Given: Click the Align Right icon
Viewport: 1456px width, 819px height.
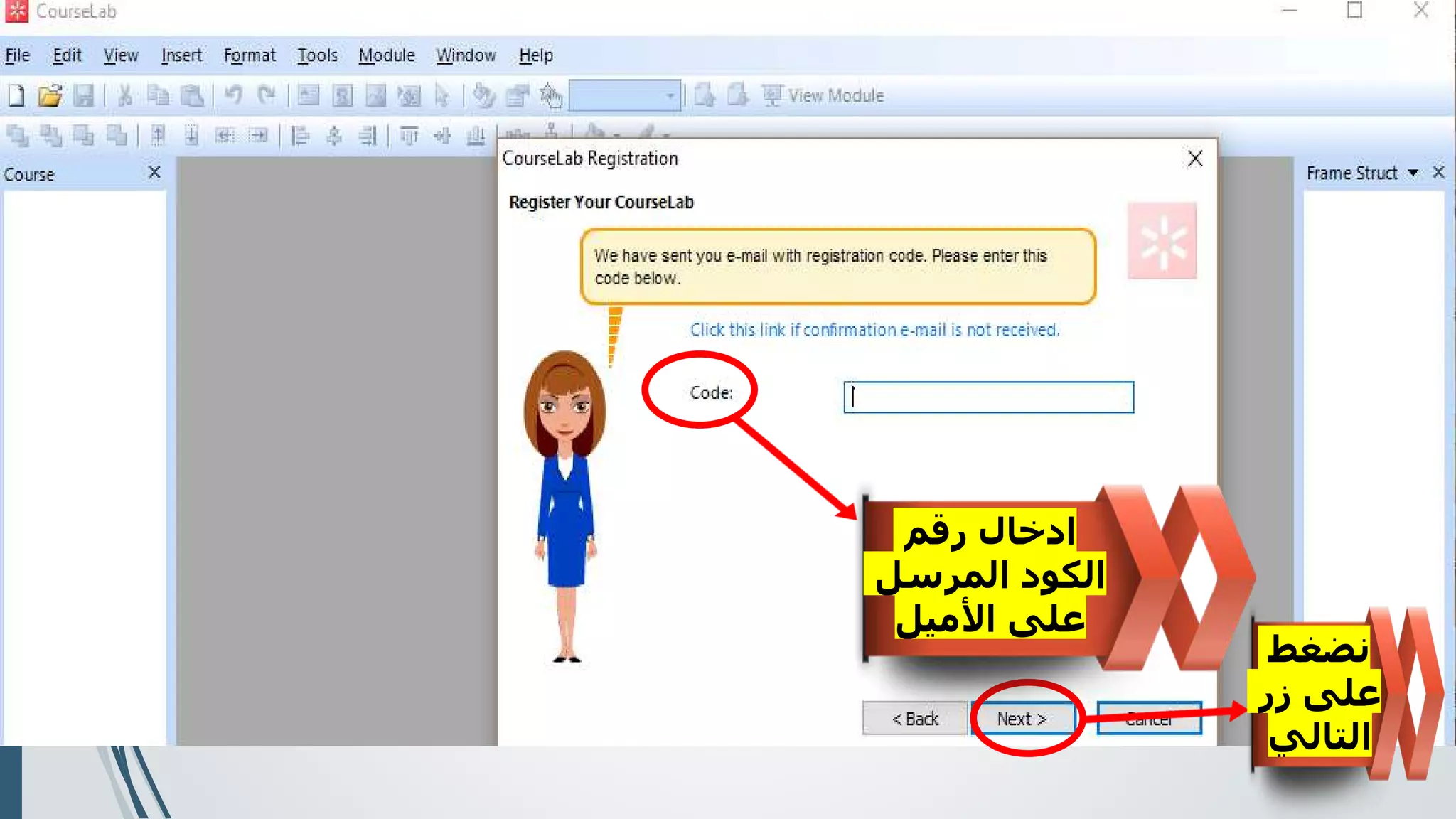Looking at the screenshot, I should [368, 135].
